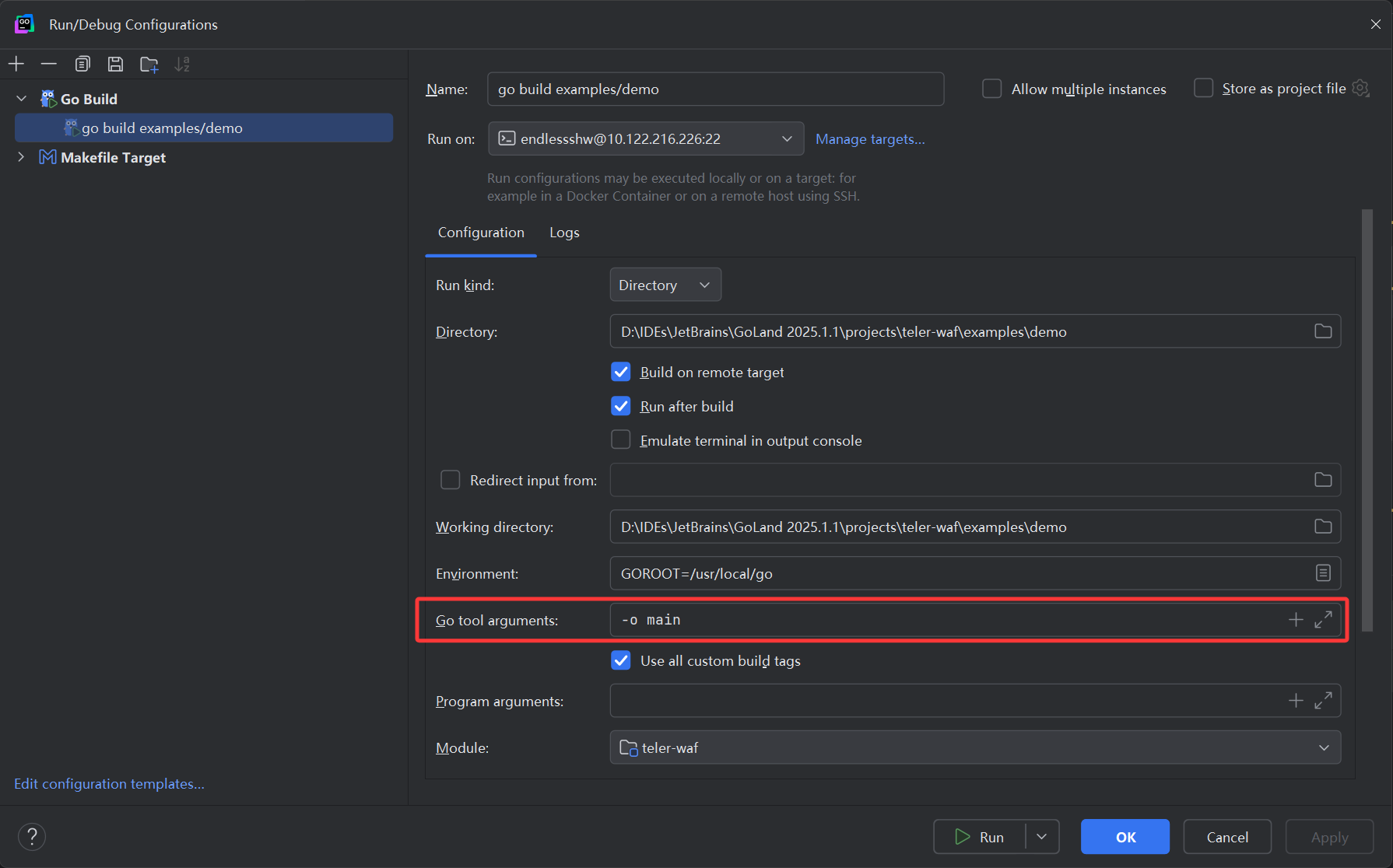Open the Module teler-waf dropdown
The height and width of the screenshot is (868, 1393).
pyautogui.click(x=975, y=747)
